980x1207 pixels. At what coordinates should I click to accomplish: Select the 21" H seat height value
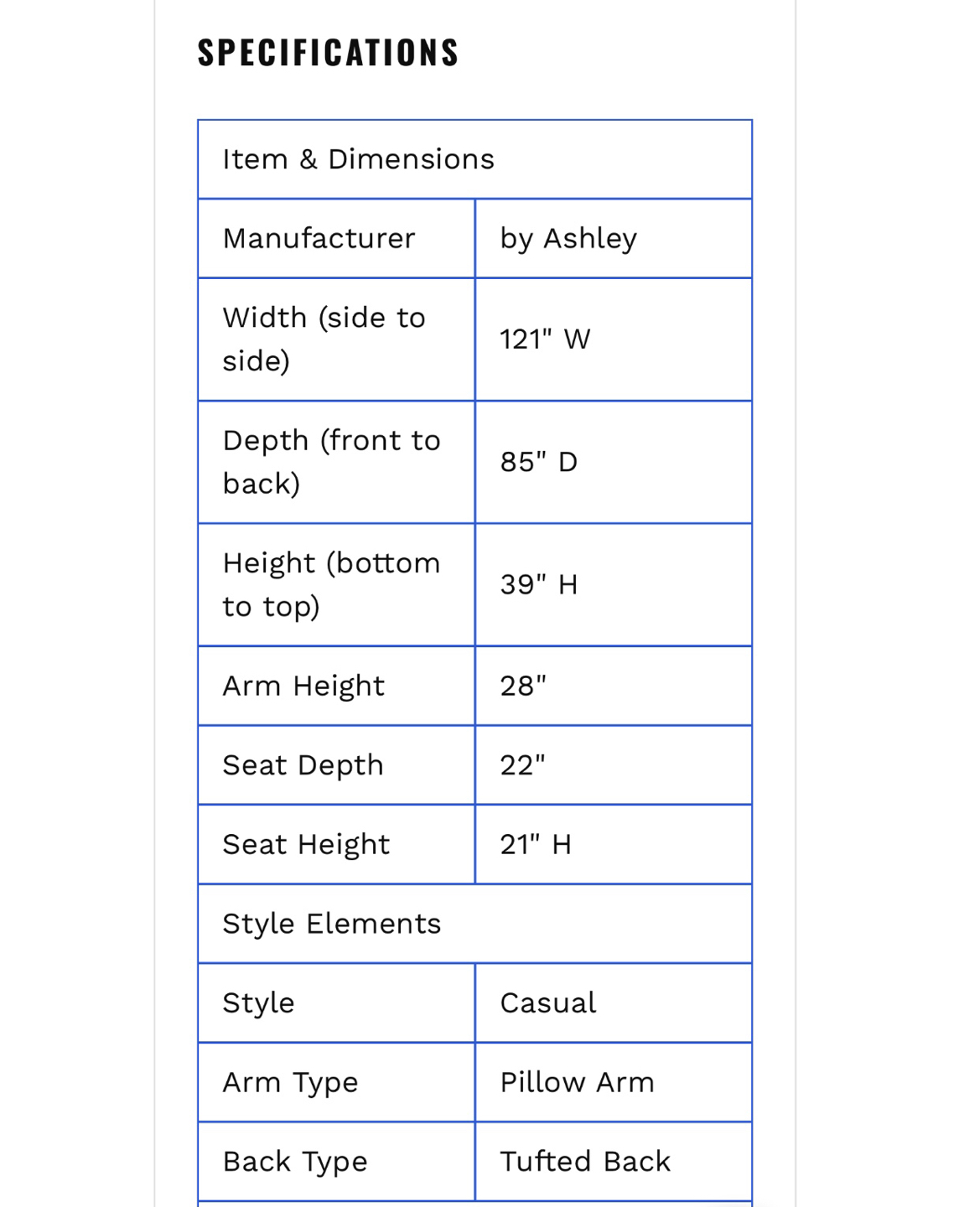coord(536,844)
